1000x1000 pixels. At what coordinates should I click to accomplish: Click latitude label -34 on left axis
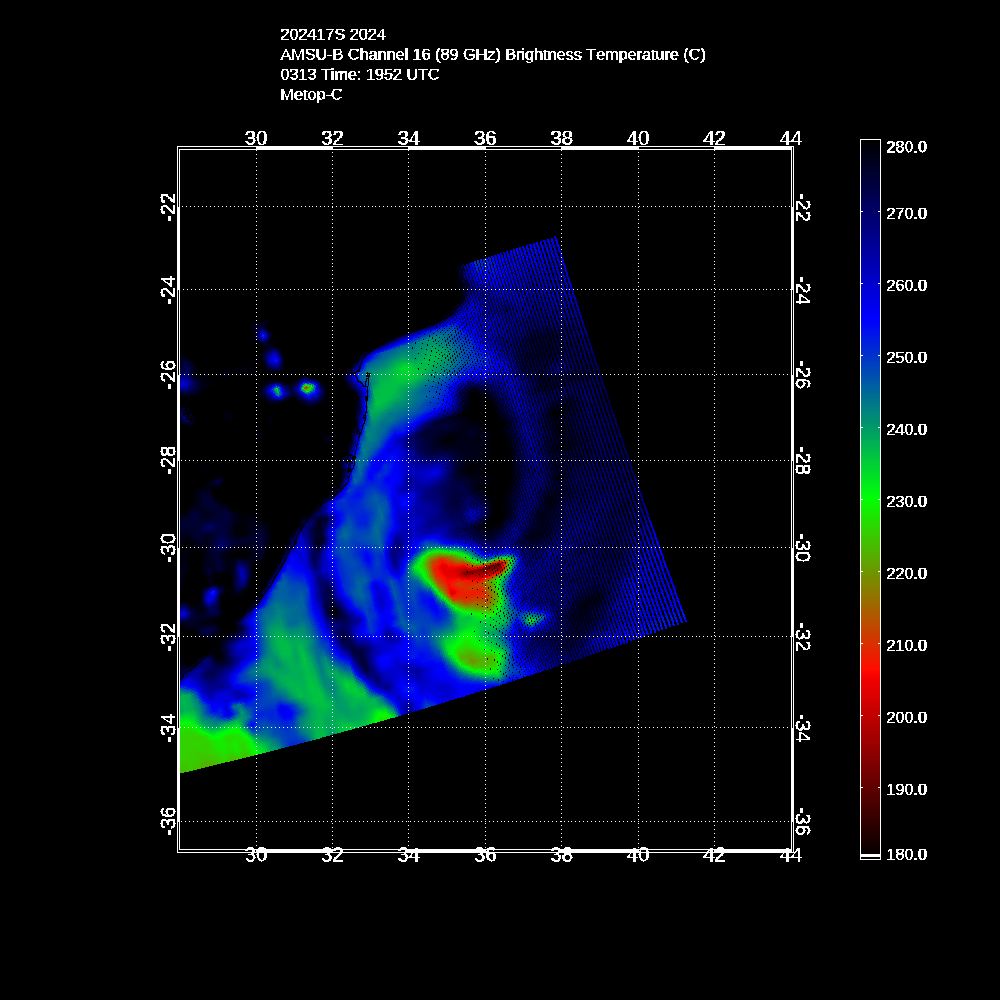click(x=168, y=728)
